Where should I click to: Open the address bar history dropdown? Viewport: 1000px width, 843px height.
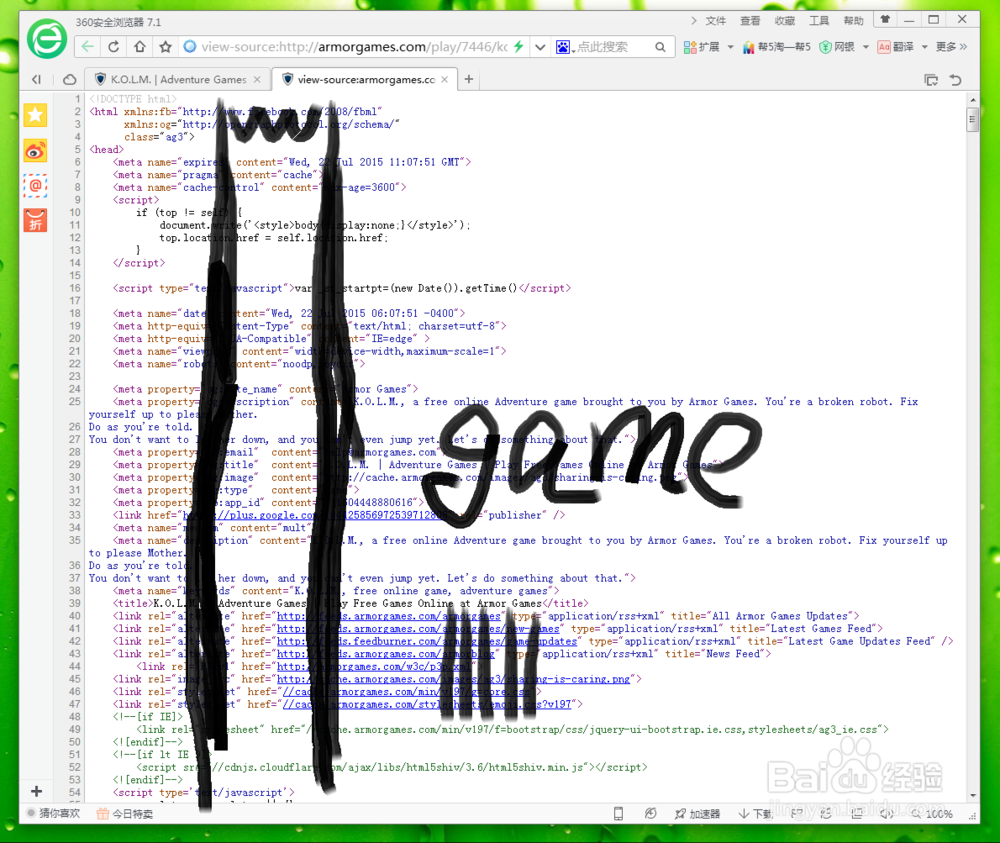tap(540, 47)
